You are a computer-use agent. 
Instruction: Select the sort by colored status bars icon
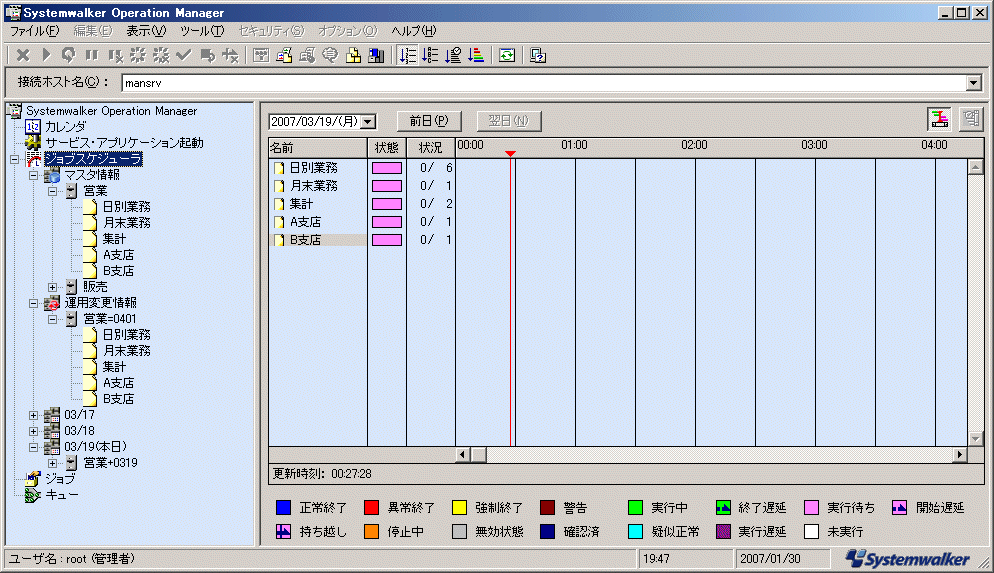click(x=476, y=56)
